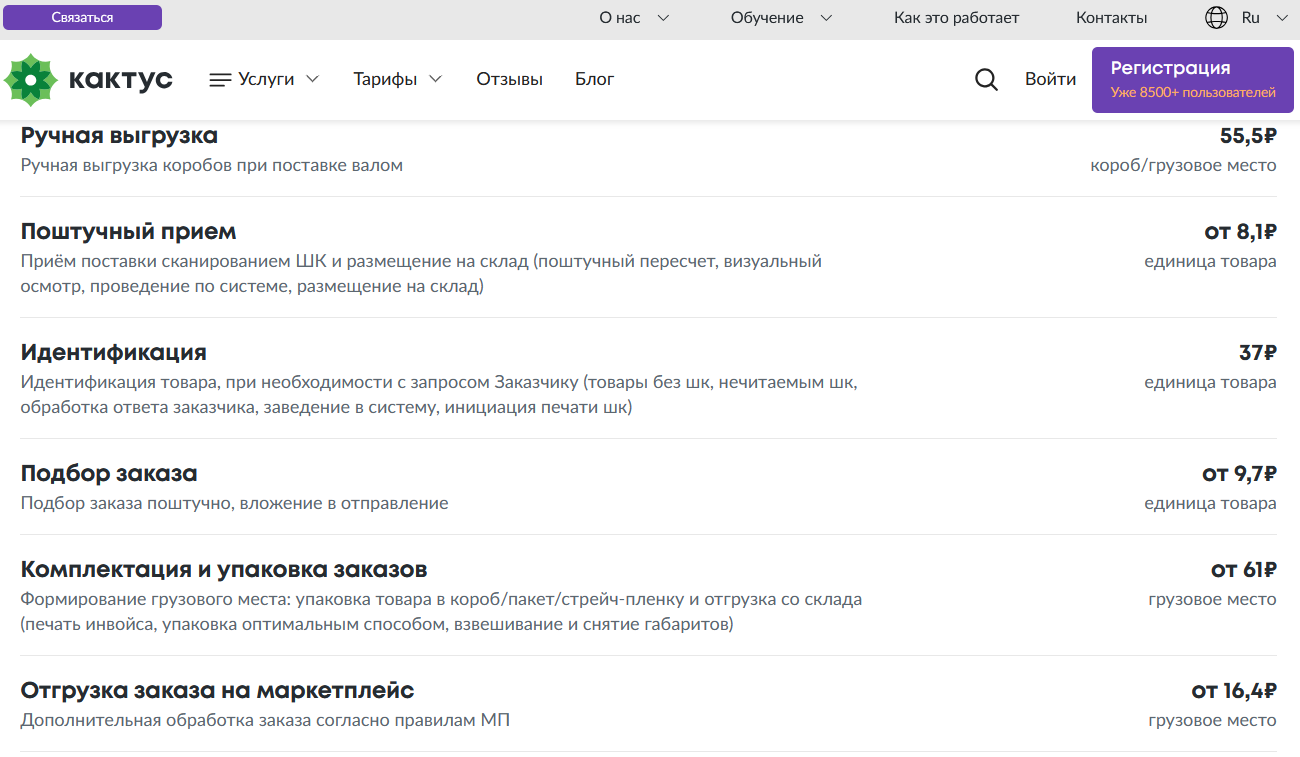Click the Комплектация и упаковка заказов heading

click(x=224, y=569)
